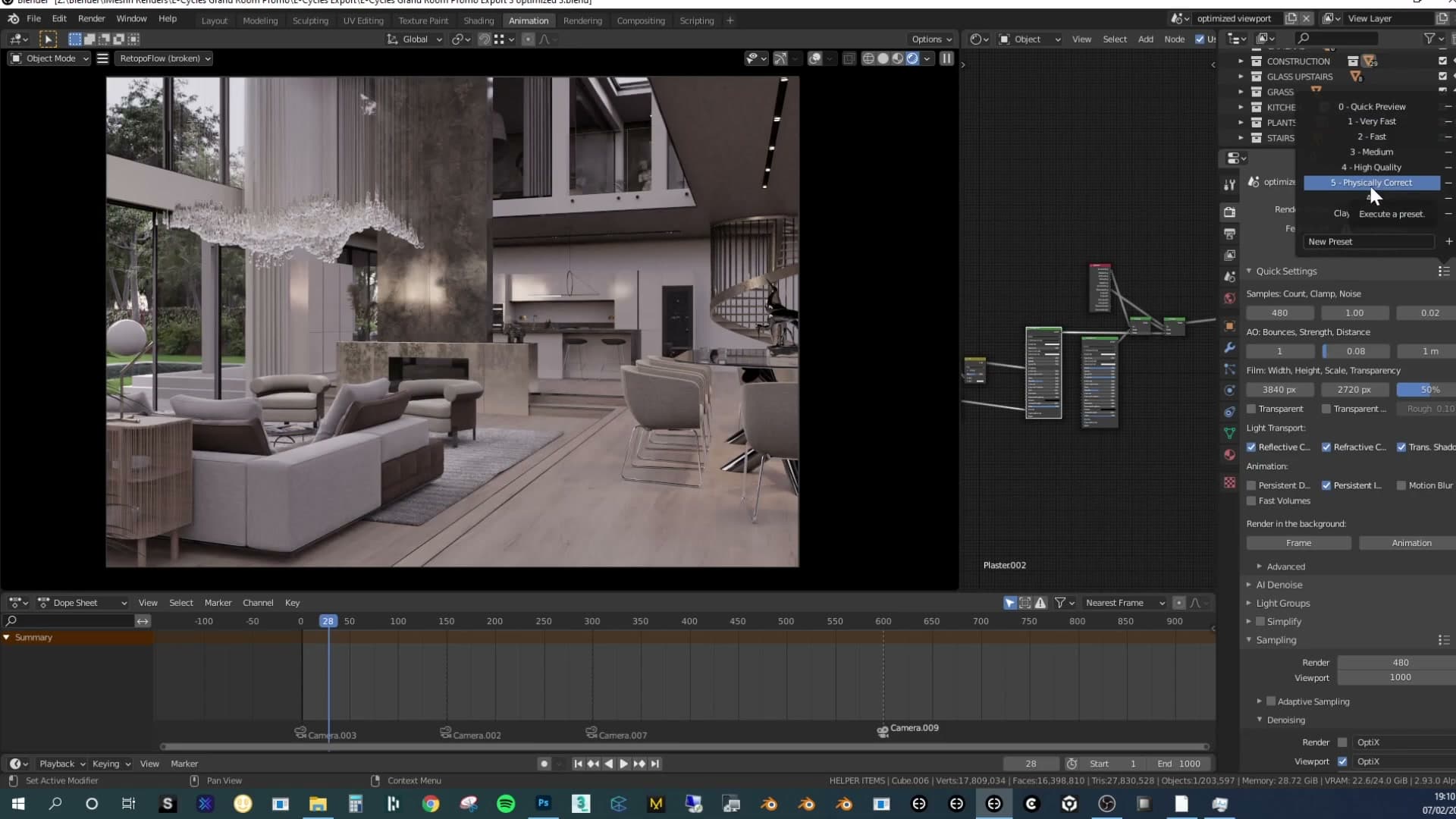1456x819 pixels.
Task: Open the Scene properties tab
Action: click(1229, 277)
